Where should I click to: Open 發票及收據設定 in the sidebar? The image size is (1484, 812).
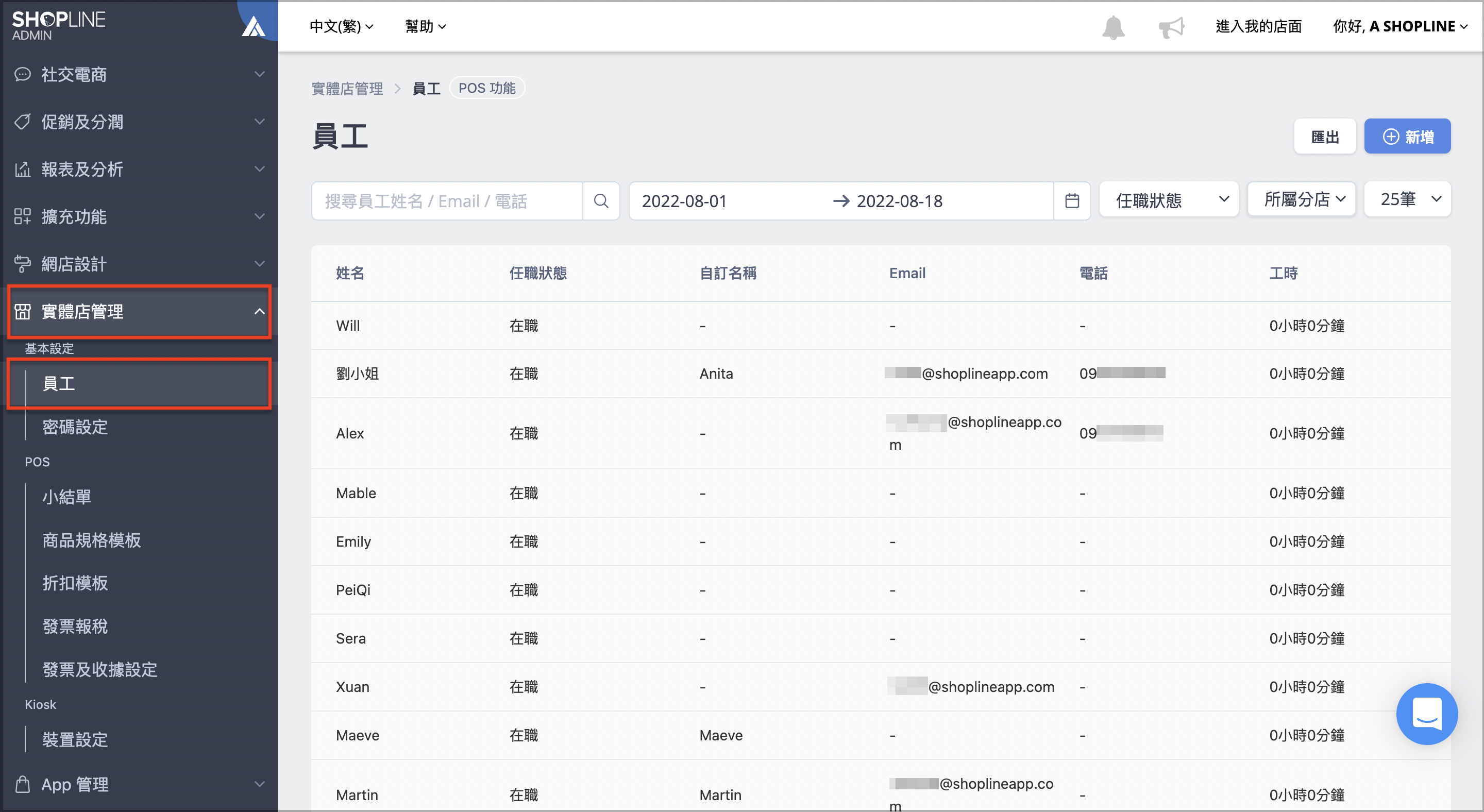(x=99, y=669)
